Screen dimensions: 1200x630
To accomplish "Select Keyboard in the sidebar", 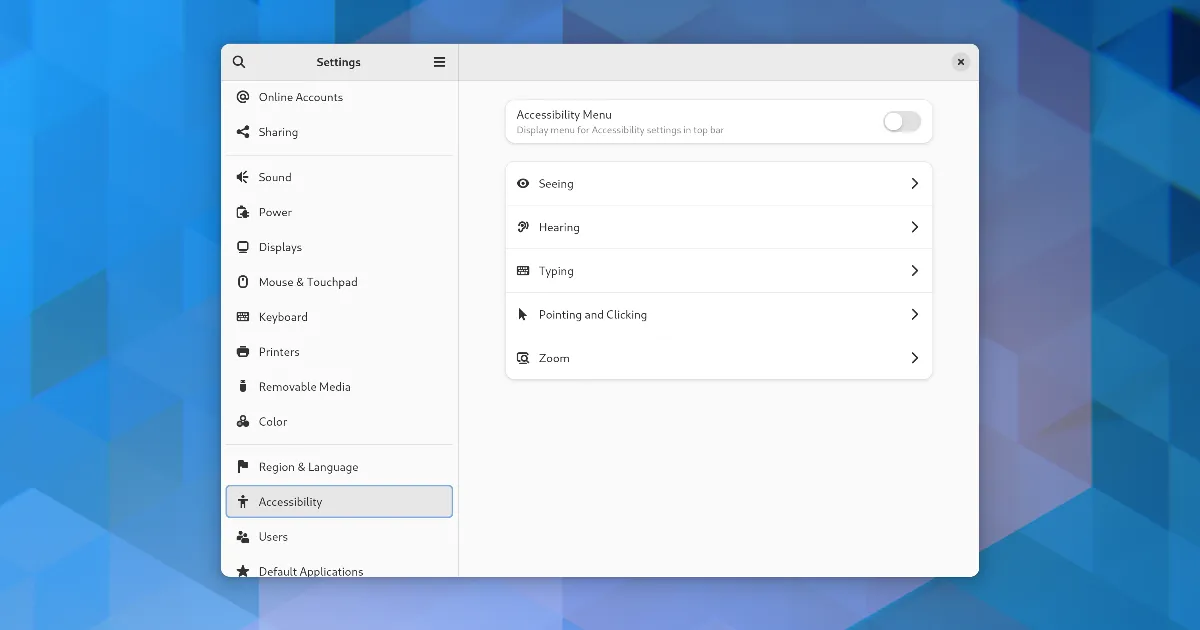I will 283,317.
